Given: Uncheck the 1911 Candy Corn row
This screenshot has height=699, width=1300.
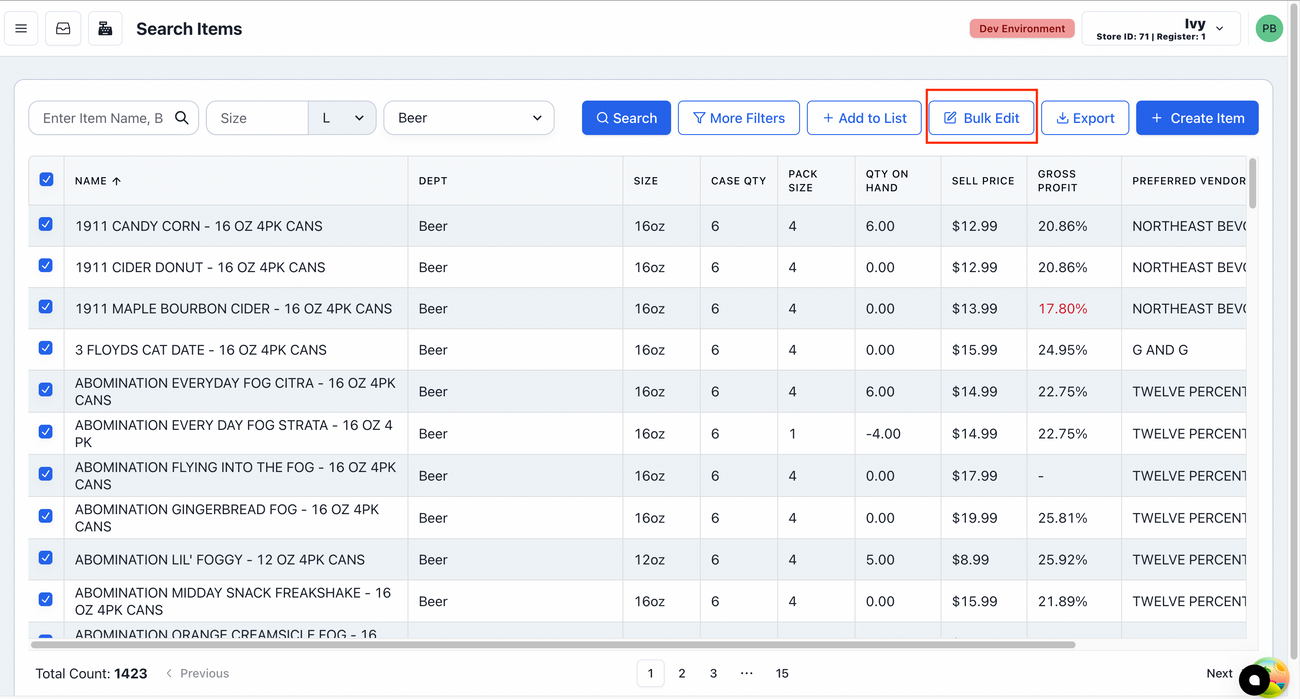Looking at the screenshot, I should 46,225.
